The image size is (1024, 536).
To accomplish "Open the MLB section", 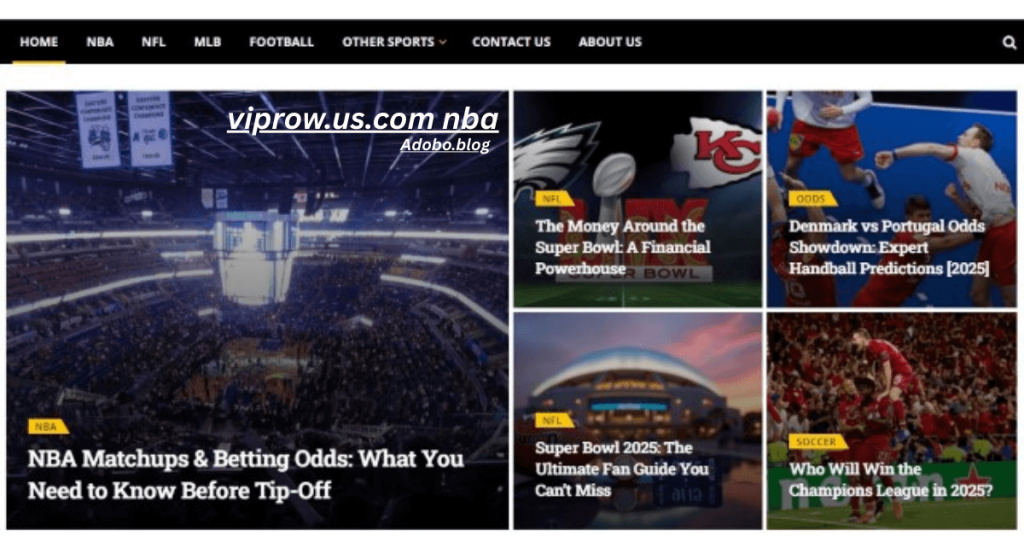I will pyautogui.click(x=208, y=42).
